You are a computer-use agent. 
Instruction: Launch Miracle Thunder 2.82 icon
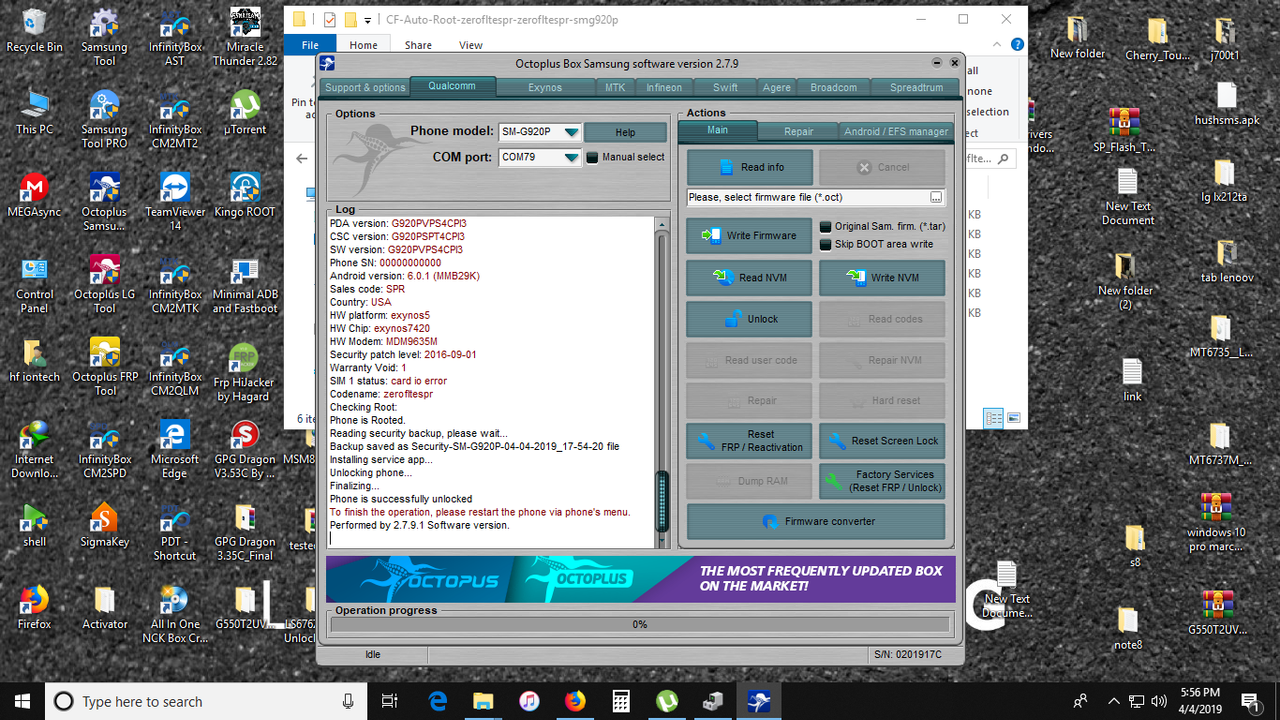pos(245,37)
